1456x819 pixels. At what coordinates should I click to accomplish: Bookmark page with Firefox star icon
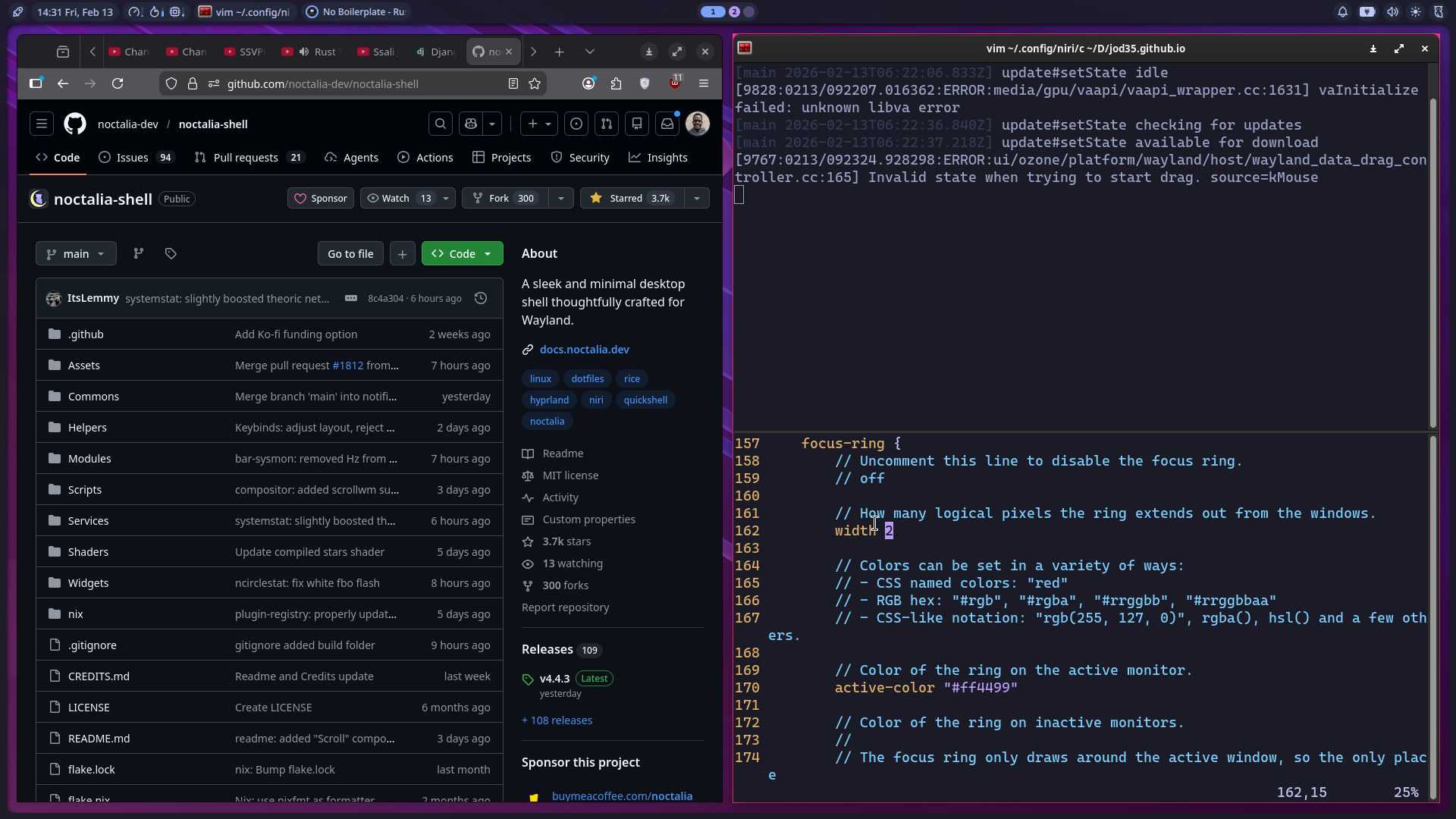(535, 83)
